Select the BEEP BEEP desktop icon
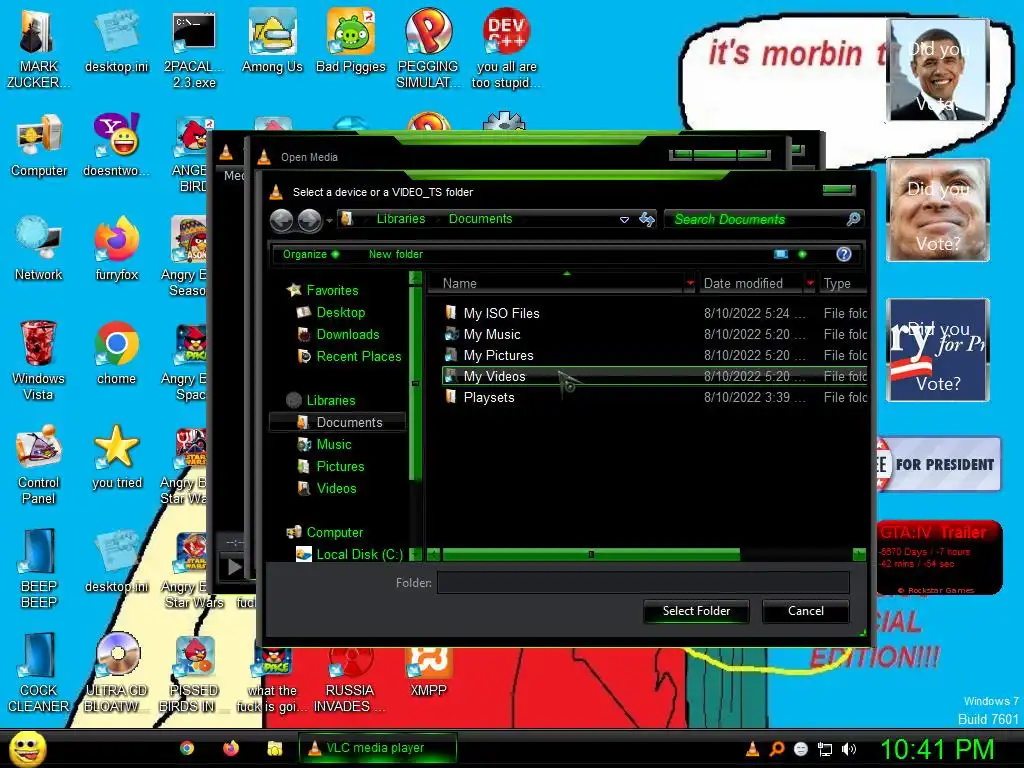The image size is (1024, 768). [39, 569]
